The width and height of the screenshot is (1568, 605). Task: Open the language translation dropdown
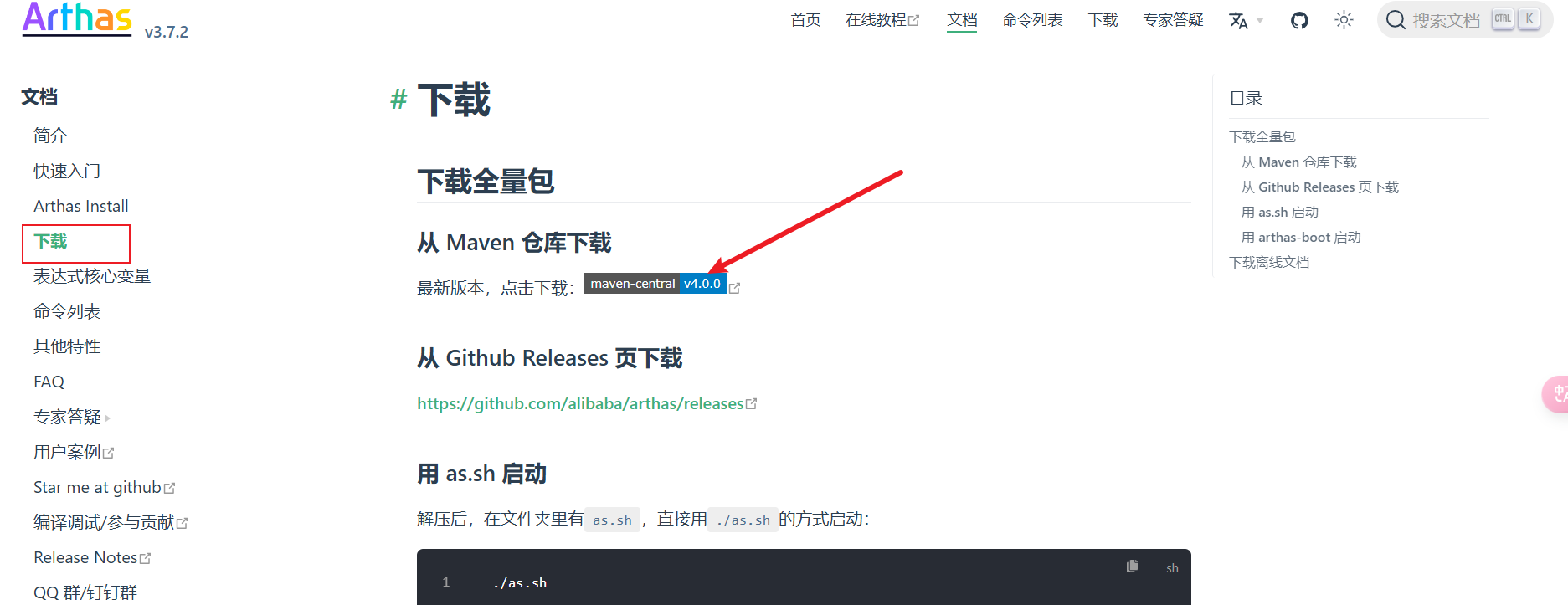point(1245,20)
